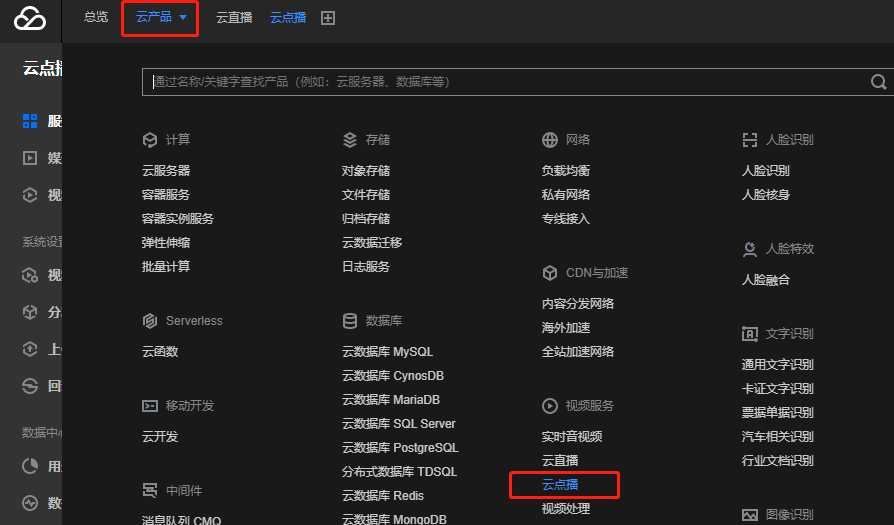Click the sidebar callback sync icon
Screen dimensions: 894x525
click(x=30, y=386)
